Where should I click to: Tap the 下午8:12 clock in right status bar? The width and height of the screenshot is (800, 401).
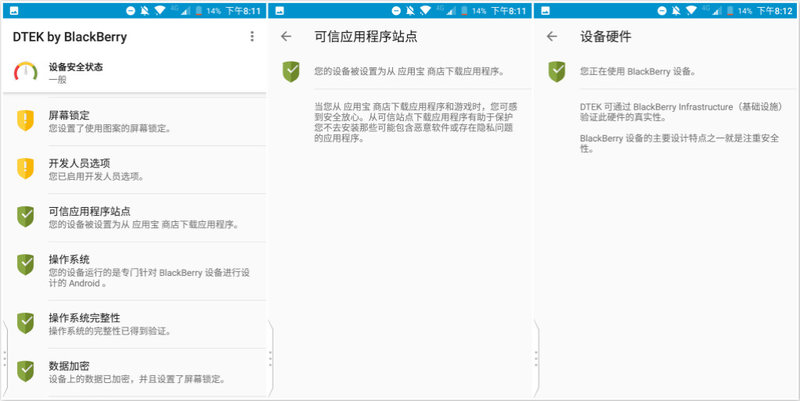[774, 11]
